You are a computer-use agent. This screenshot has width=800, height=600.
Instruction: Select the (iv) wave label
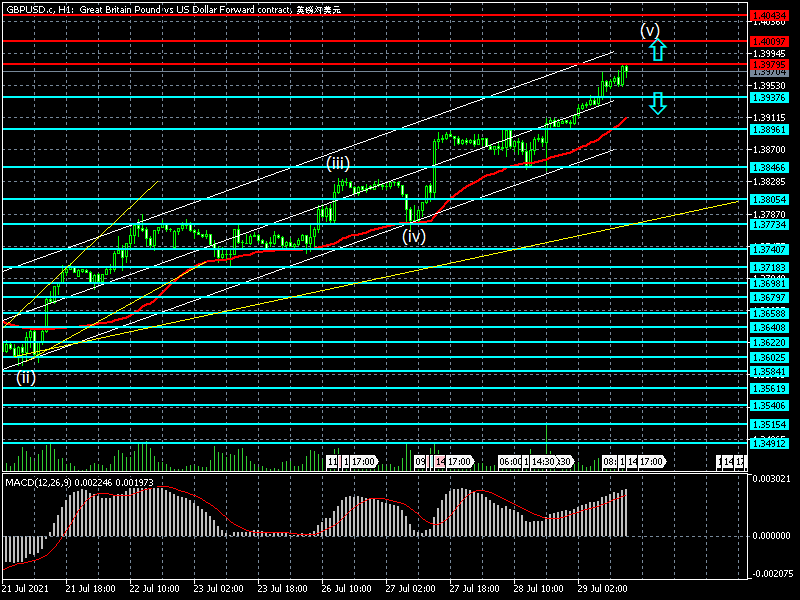(x=414, y=236)
